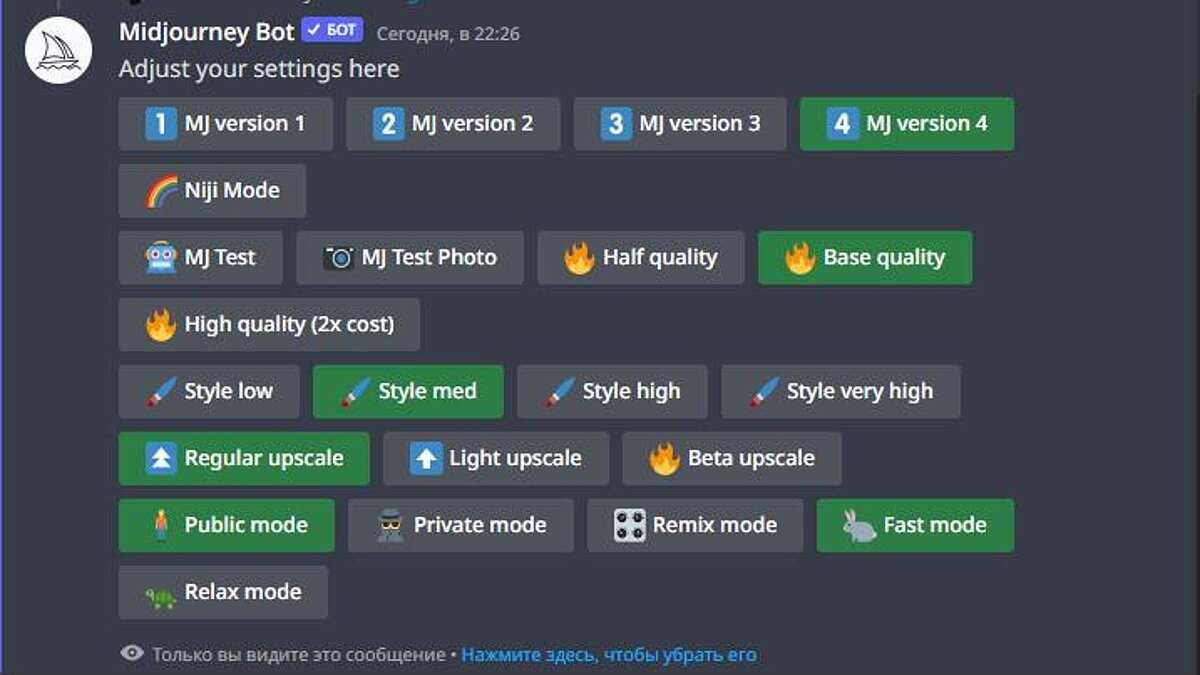The width and height of the screenshot is (1200, 675).
Task: Click the paintbrush icon on Style med
Action: (354, 392)
